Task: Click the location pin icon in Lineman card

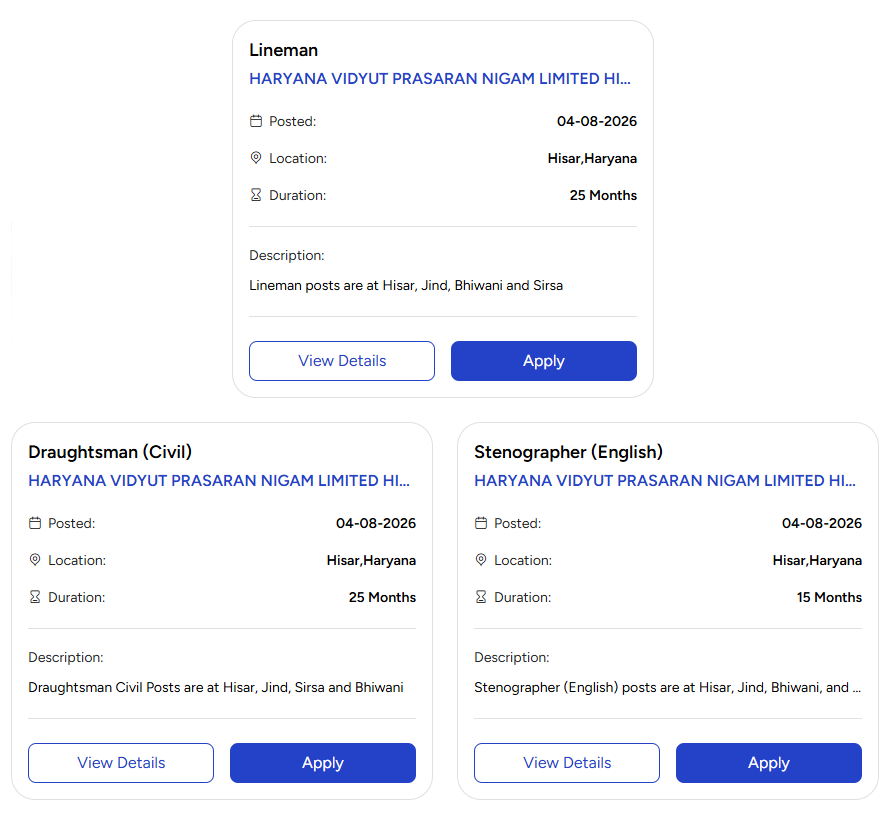Action: 256,158
